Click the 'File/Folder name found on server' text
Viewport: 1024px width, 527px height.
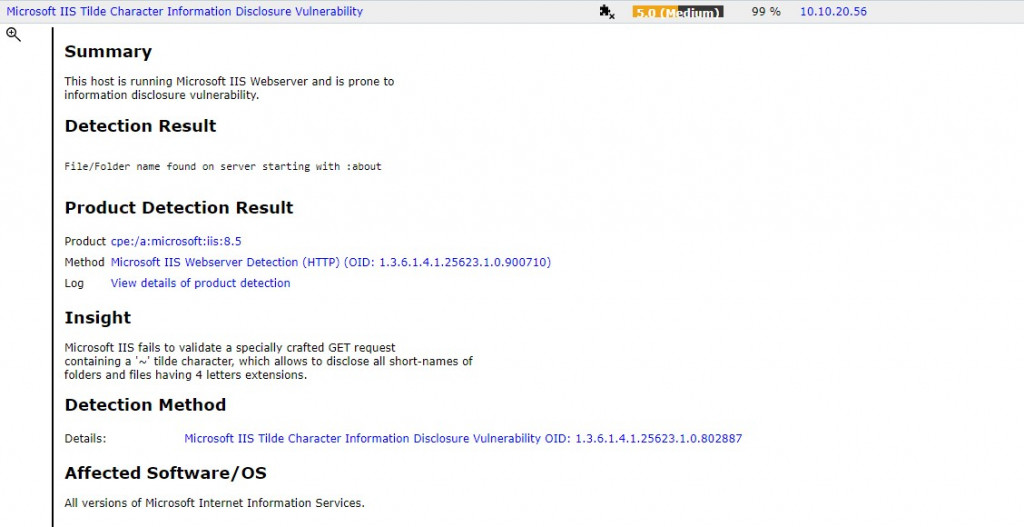point(223,167)
